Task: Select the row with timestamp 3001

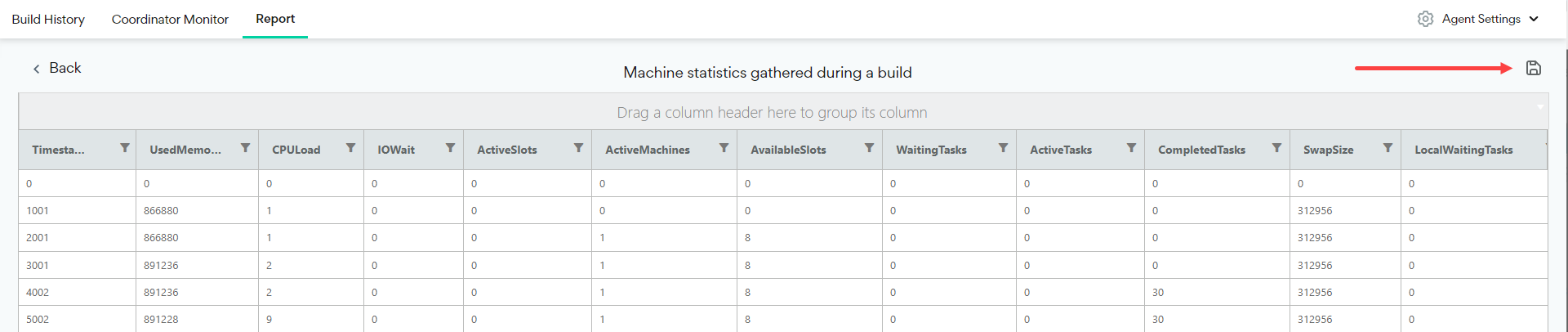Action: tap(782, 265)
